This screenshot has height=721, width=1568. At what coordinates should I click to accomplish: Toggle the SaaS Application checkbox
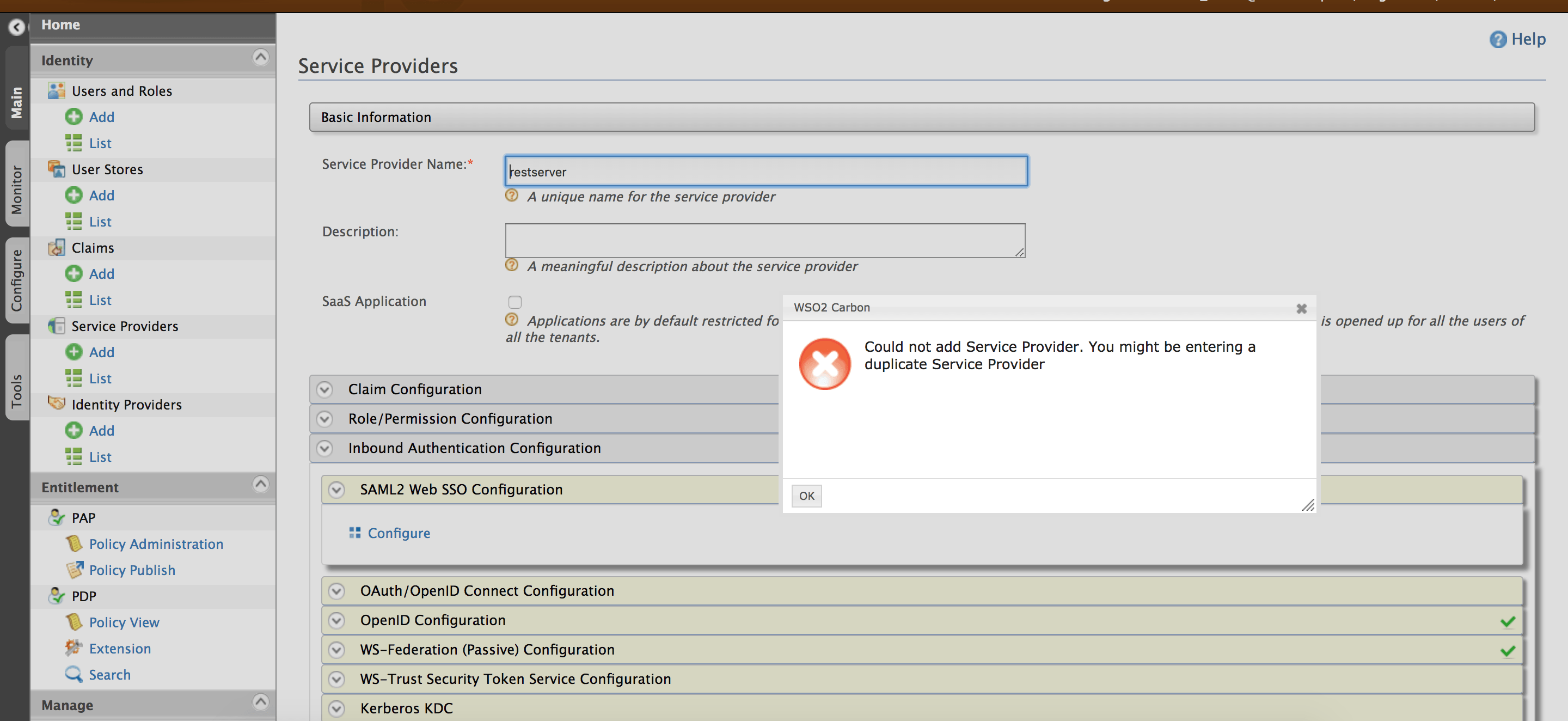[x=515, y=301]
